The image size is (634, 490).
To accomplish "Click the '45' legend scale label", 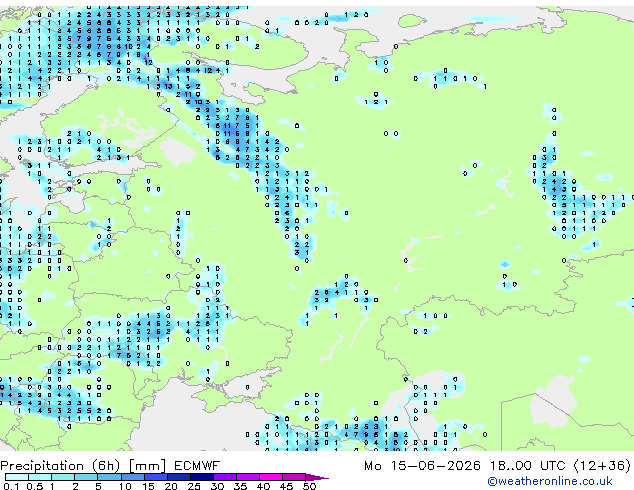I will tap(287, 486).
